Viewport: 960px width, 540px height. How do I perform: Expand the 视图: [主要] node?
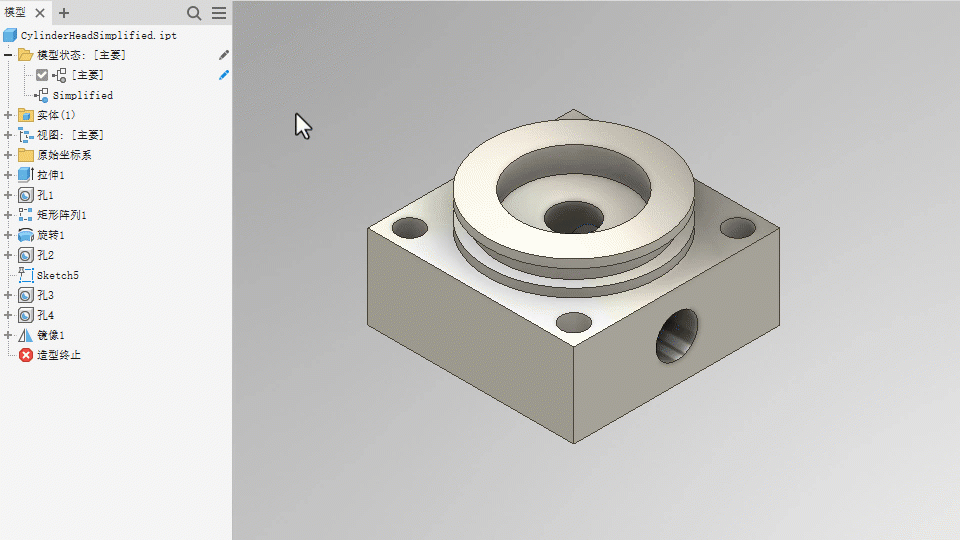pyautogui.click(x=8, y=135)
